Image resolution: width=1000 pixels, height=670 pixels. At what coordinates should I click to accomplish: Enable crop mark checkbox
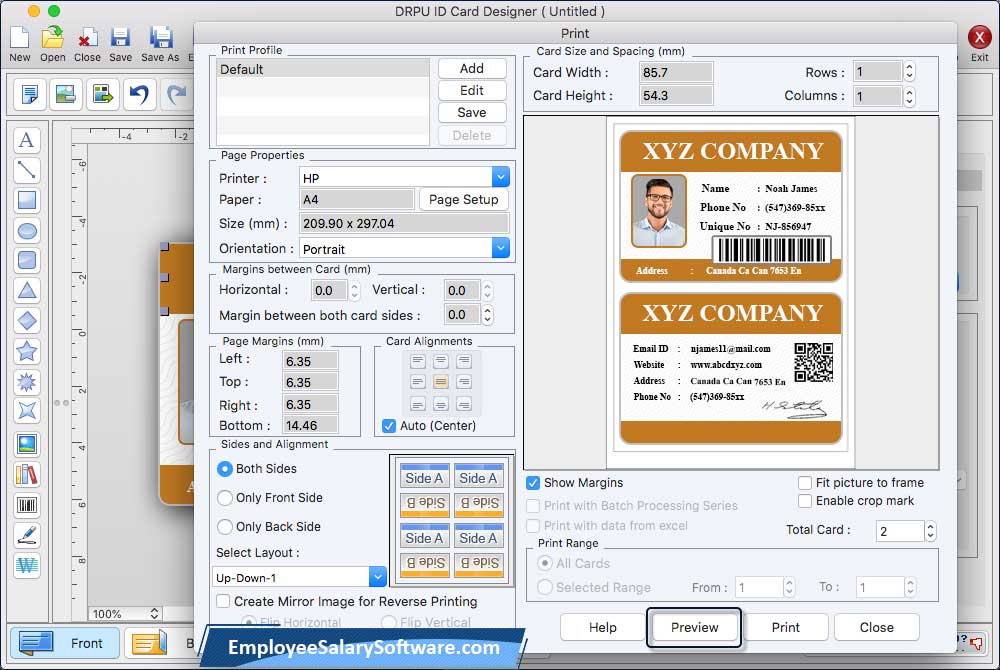click(805, 501)
